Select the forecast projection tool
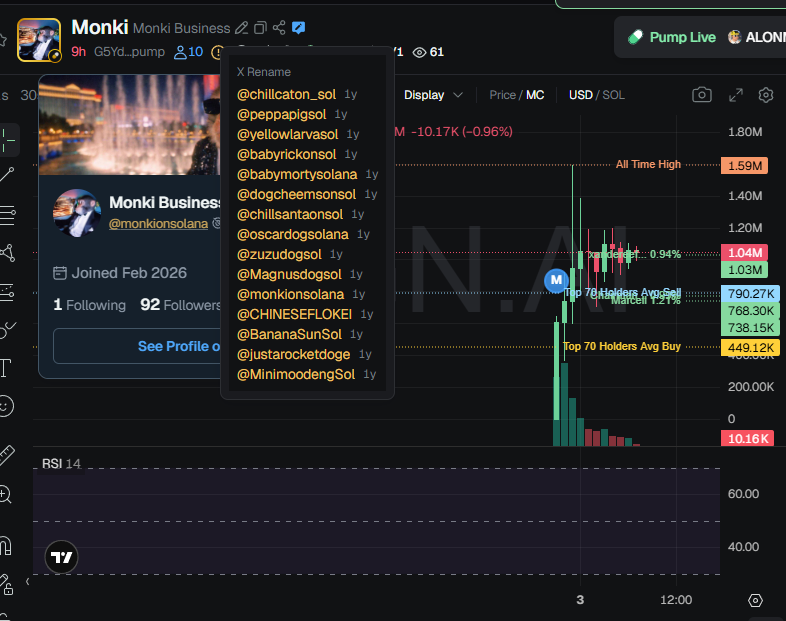 pyautogui.click(x=7, y=292)
